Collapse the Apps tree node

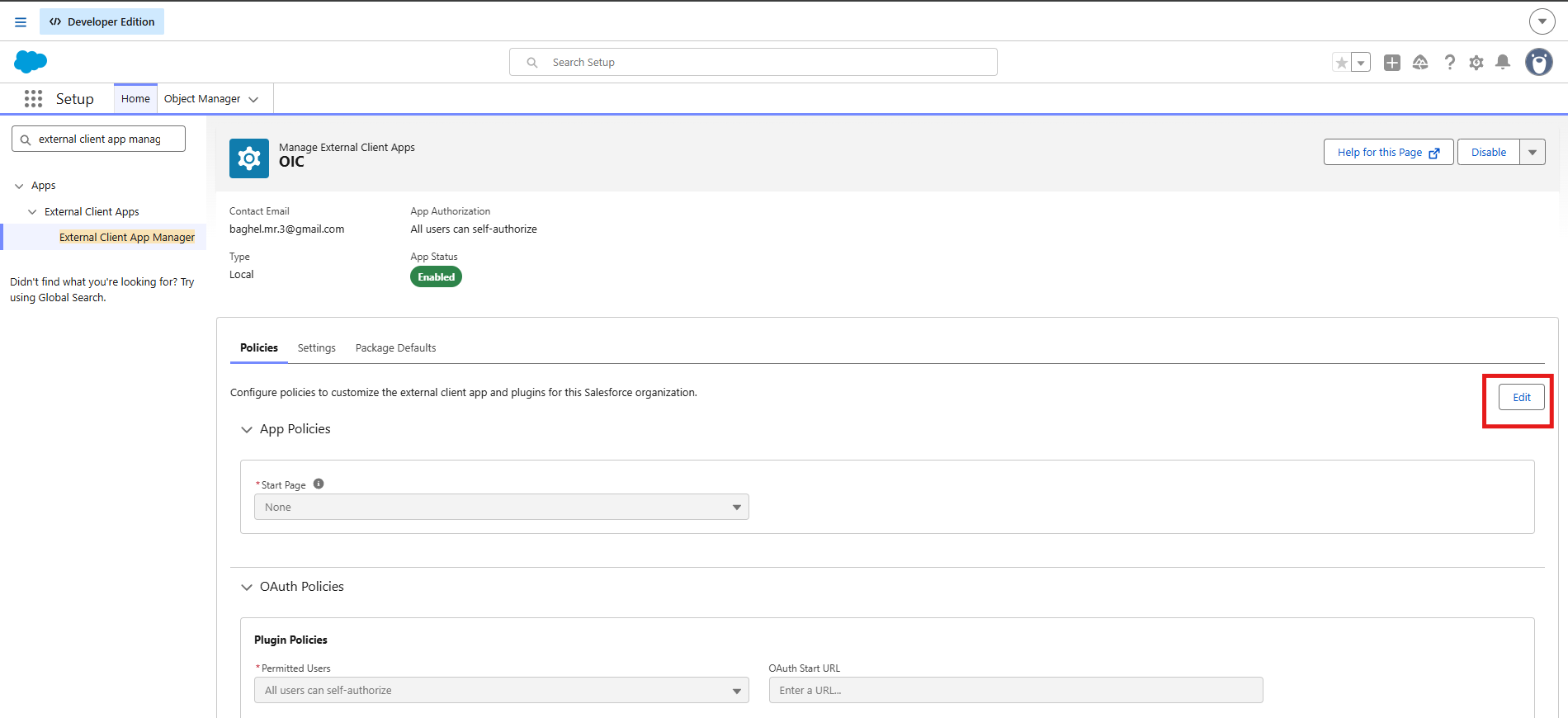pyautogui.click(x=19, y=187)
